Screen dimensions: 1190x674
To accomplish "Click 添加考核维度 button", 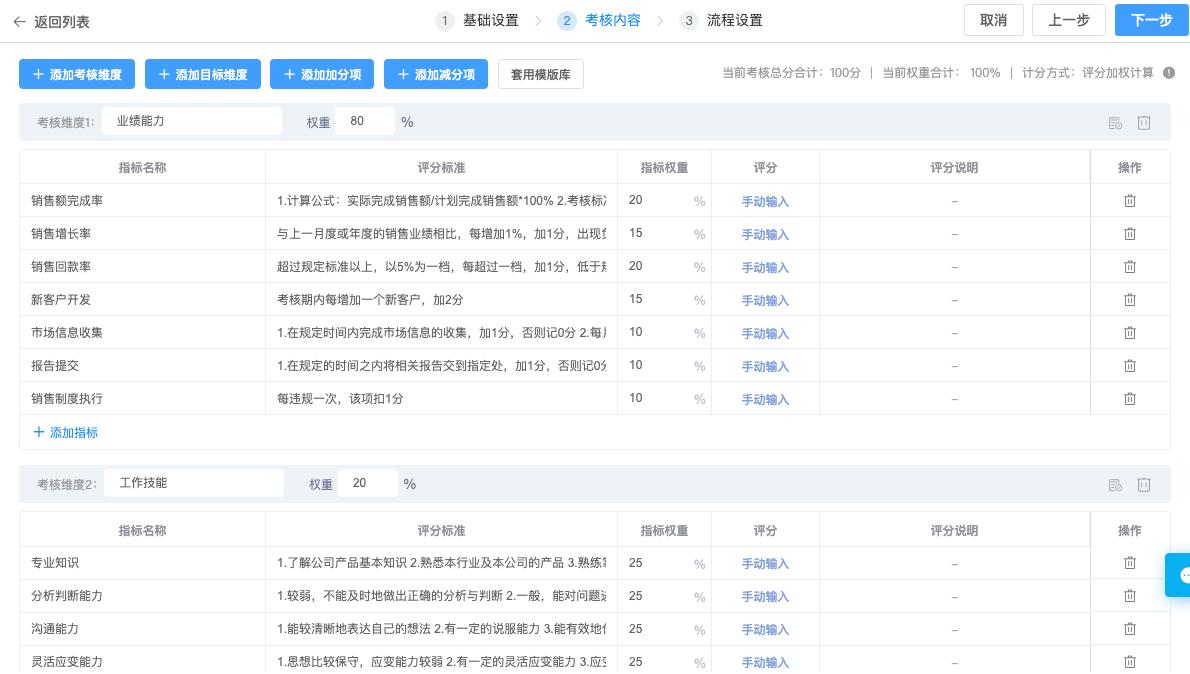I will 77,74.
